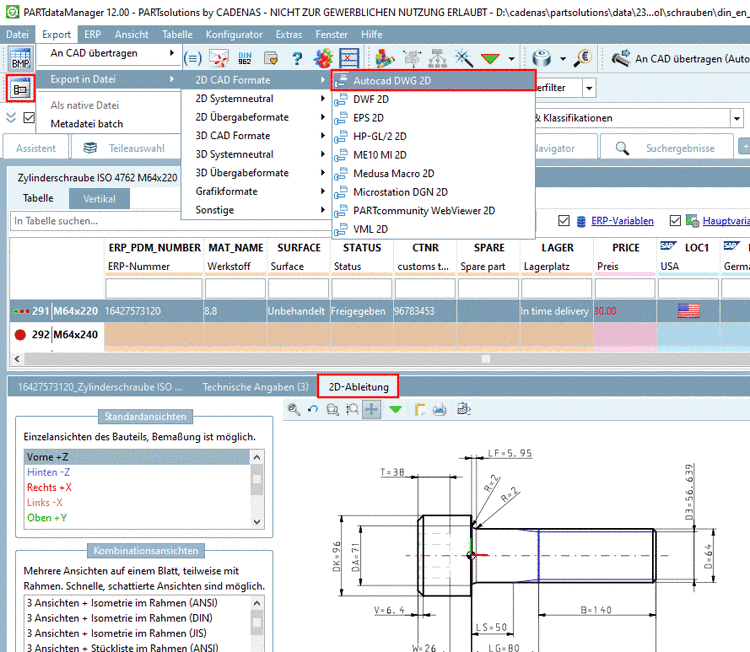The image size is (750, 652).
Task: Click the green down-triangle filter icon in top toolbar
Action: click(490, 59)
